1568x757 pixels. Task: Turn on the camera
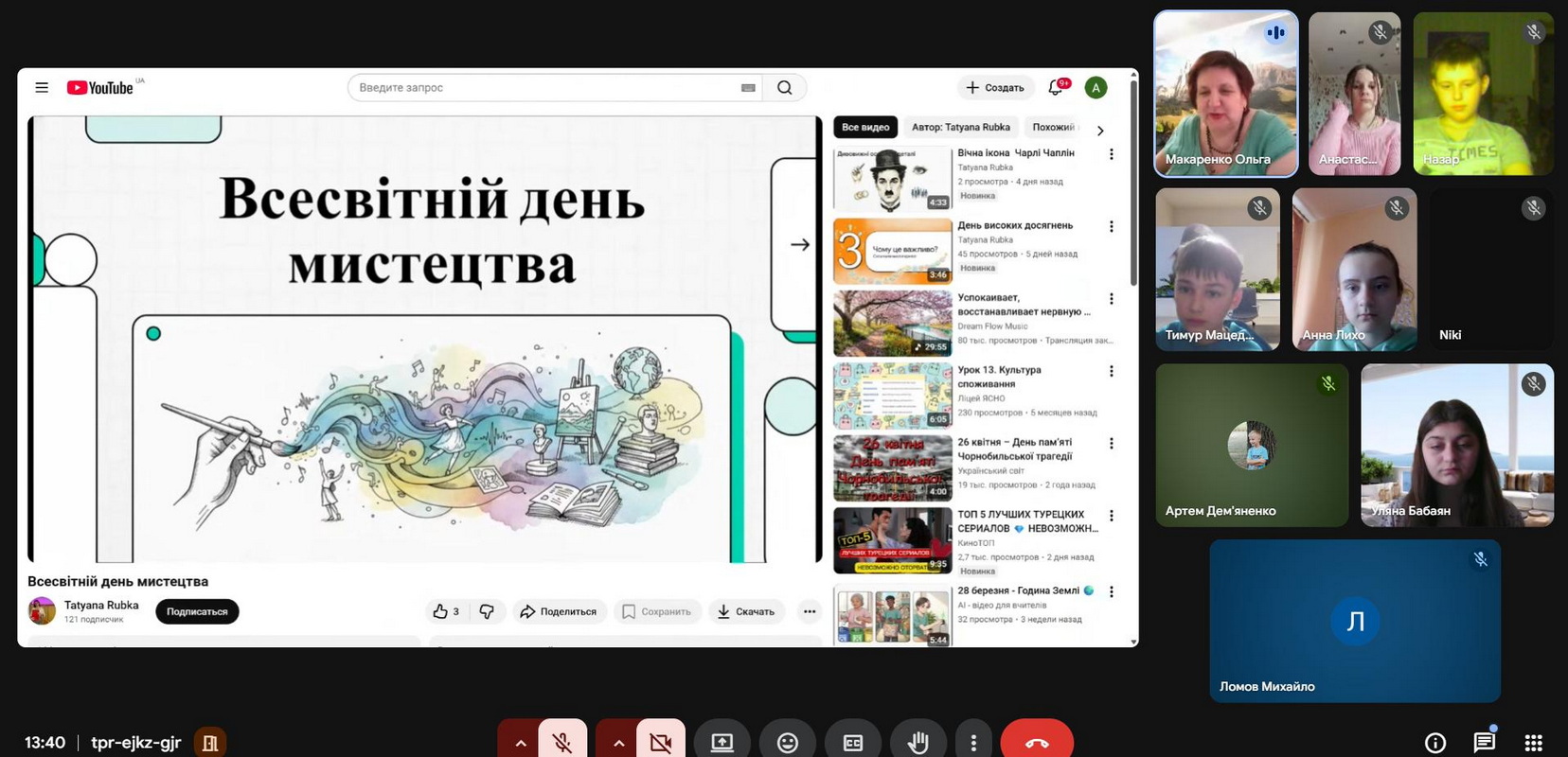[661, 743]
